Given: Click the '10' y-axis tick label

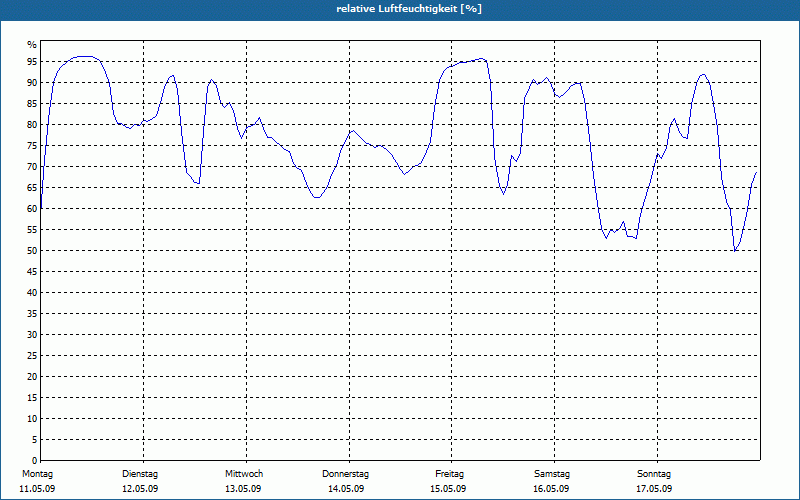Looking at the screenshot, I should click(x=32, y=418).
